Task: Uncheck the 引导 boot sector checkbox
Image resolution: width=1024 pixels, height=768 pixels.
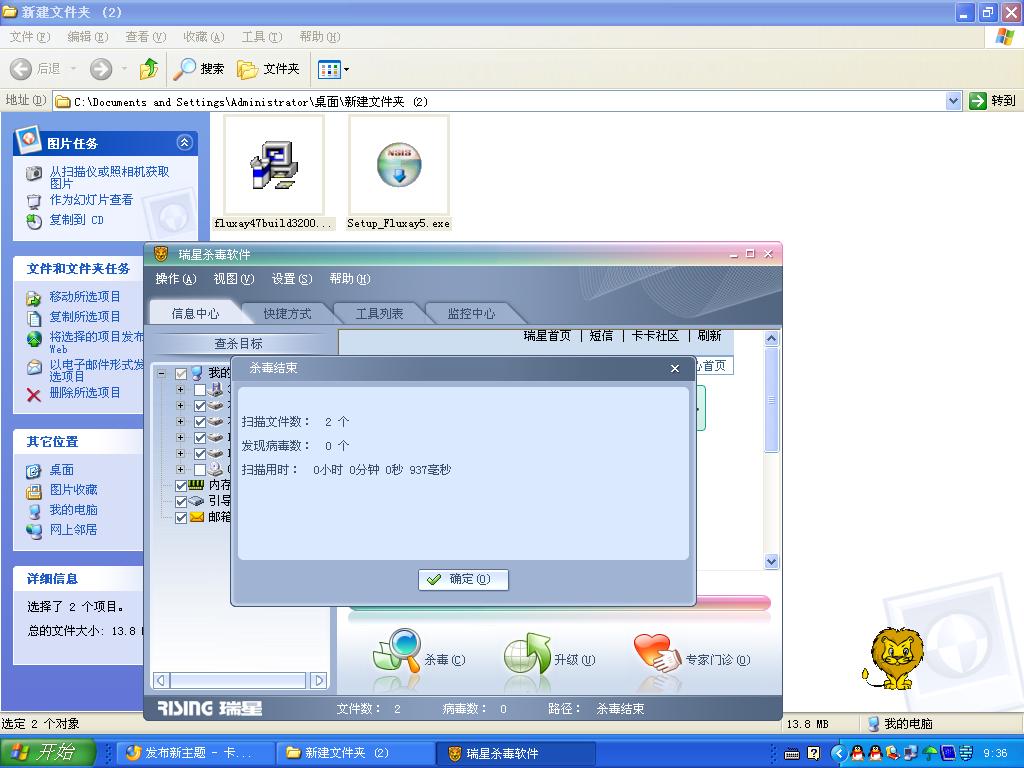Action: (x=181, y=502)
